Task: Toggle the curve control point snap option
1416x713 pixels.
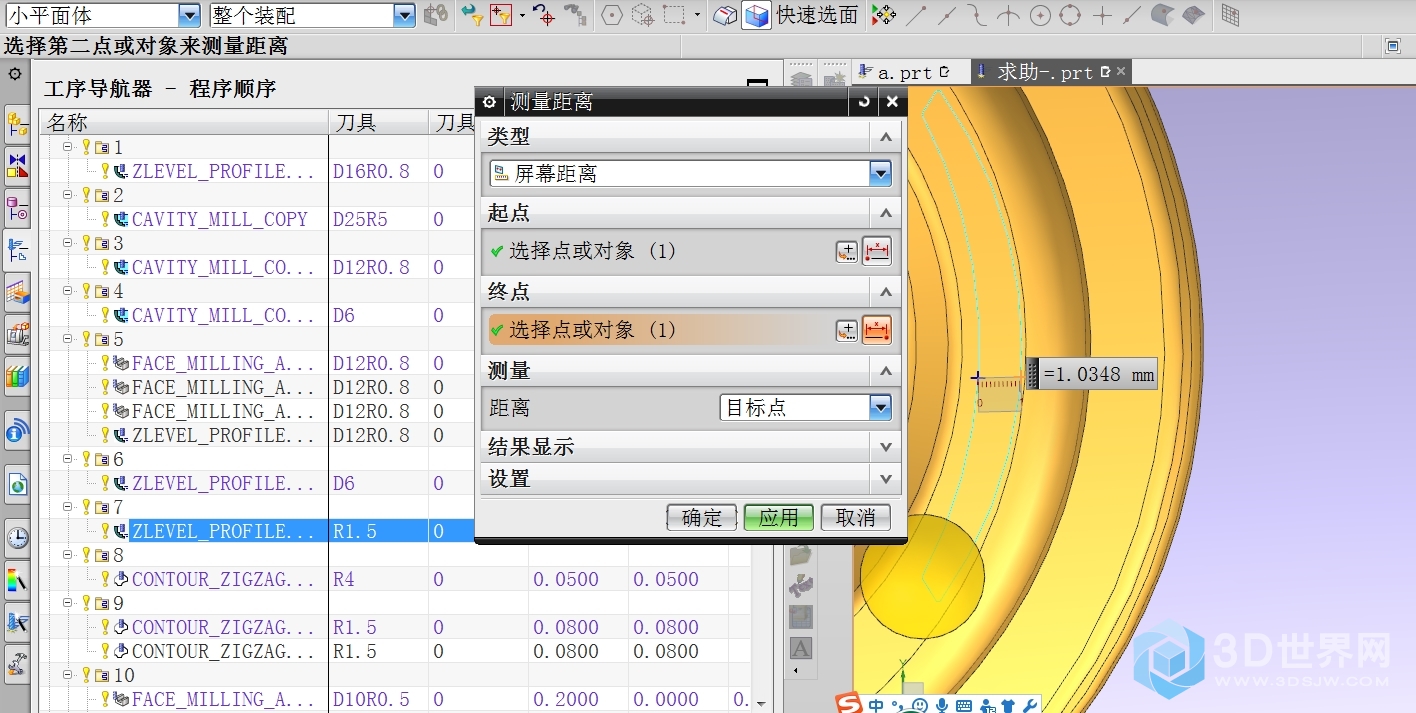Action: click(x=977, y=15)
